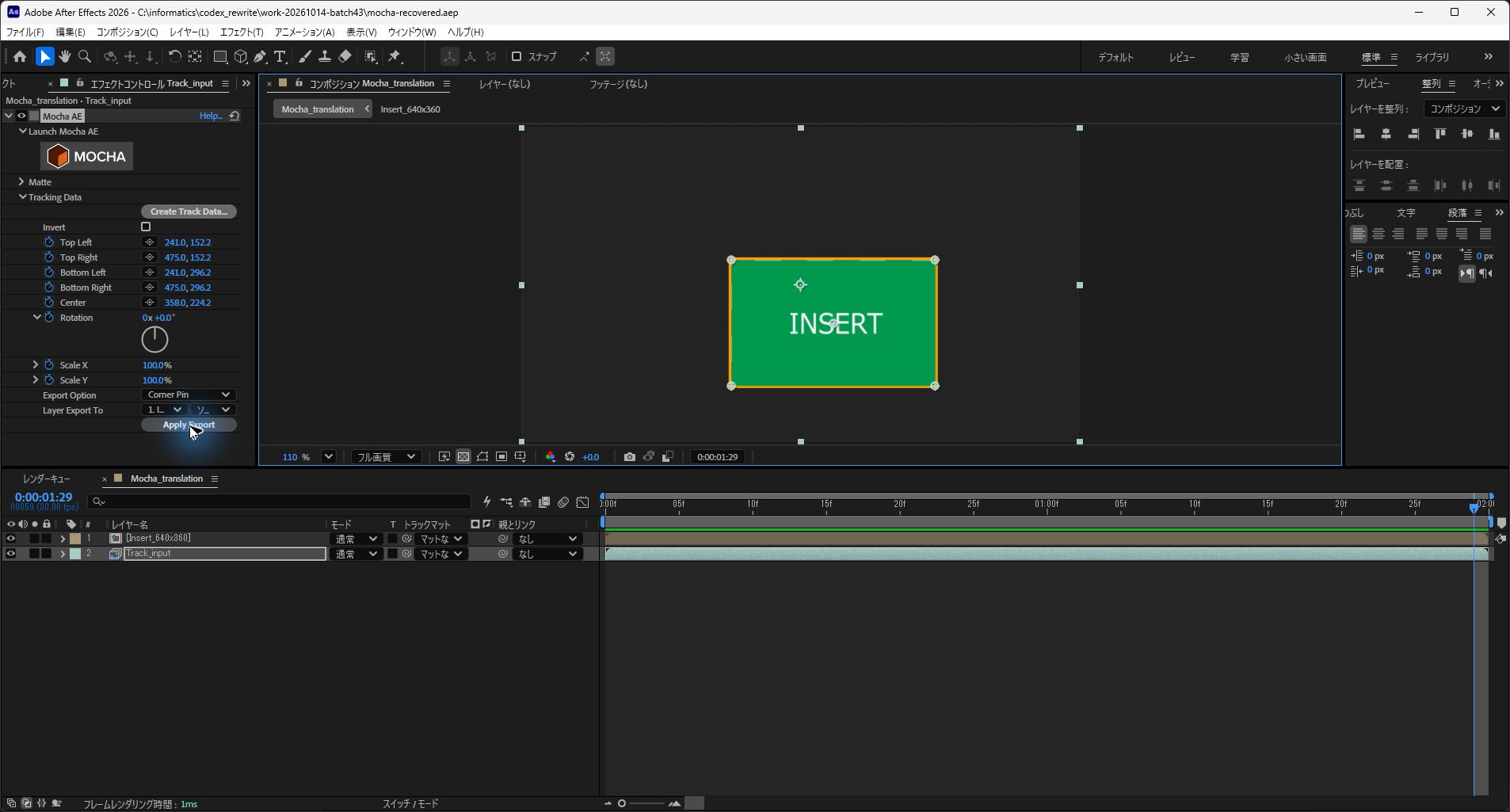Click the current time 0:00:01:29 display

(44, 497)
